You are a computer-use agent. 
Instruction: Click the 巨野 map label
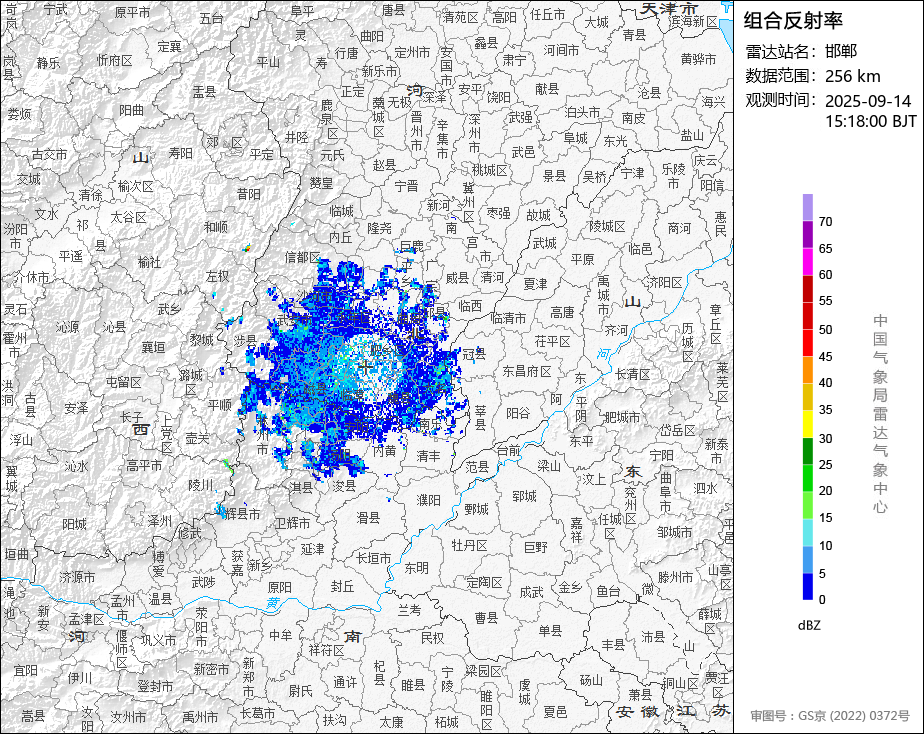(x=536, y=548)
